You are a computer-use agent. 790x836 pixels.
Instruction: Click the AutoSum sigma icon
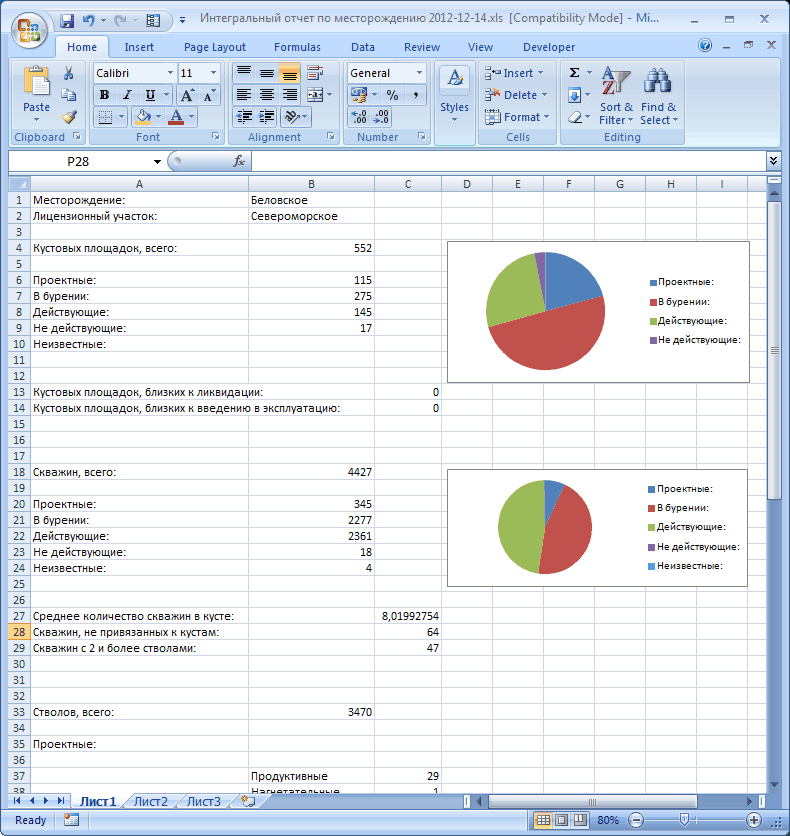click(x=574, y=73)
